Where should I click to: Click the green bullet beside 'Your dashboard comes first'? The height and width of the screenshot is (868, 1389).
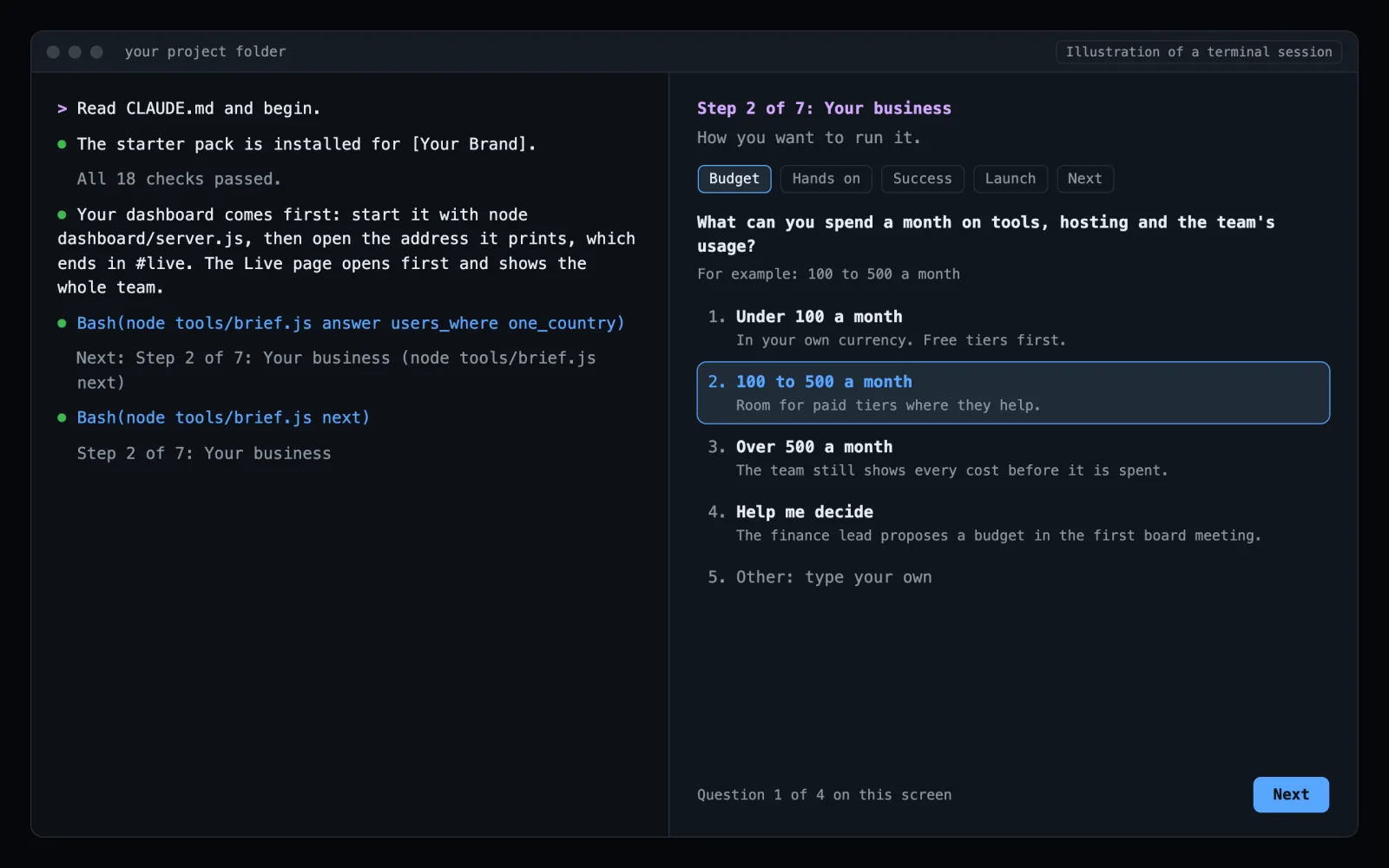[62, 214]
